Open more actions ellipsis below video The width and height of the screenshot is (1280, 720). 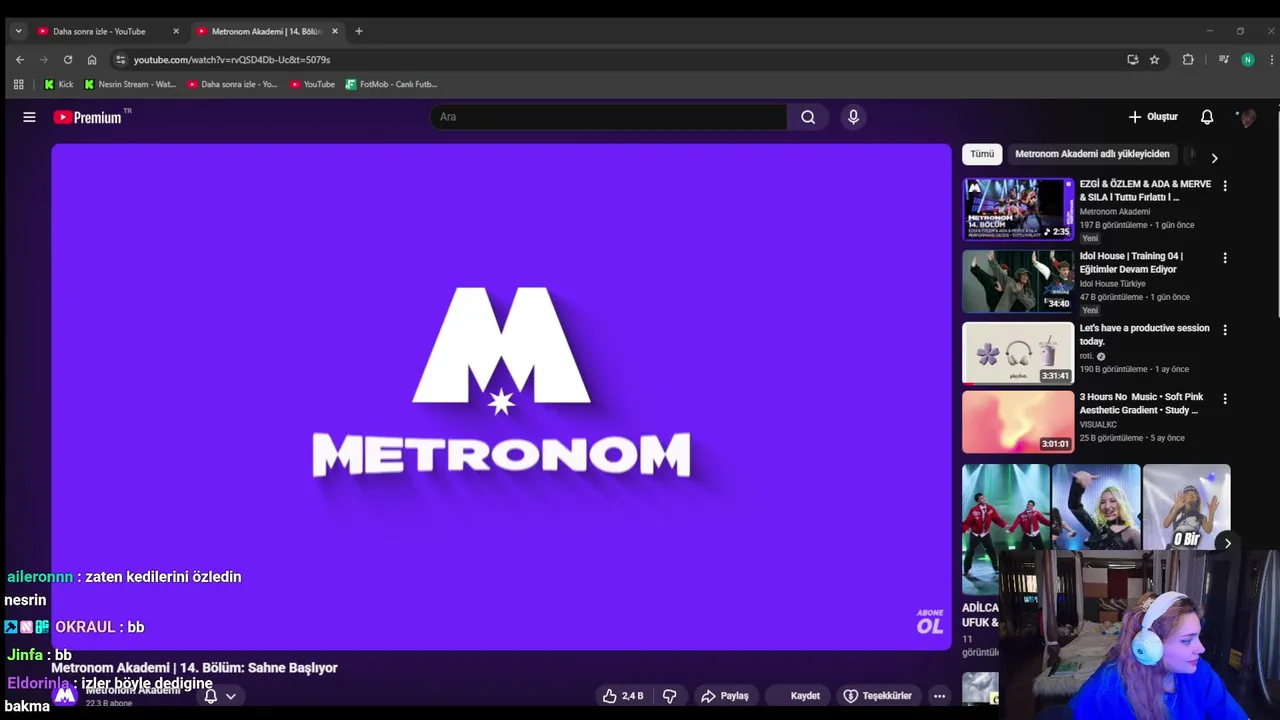939,696
